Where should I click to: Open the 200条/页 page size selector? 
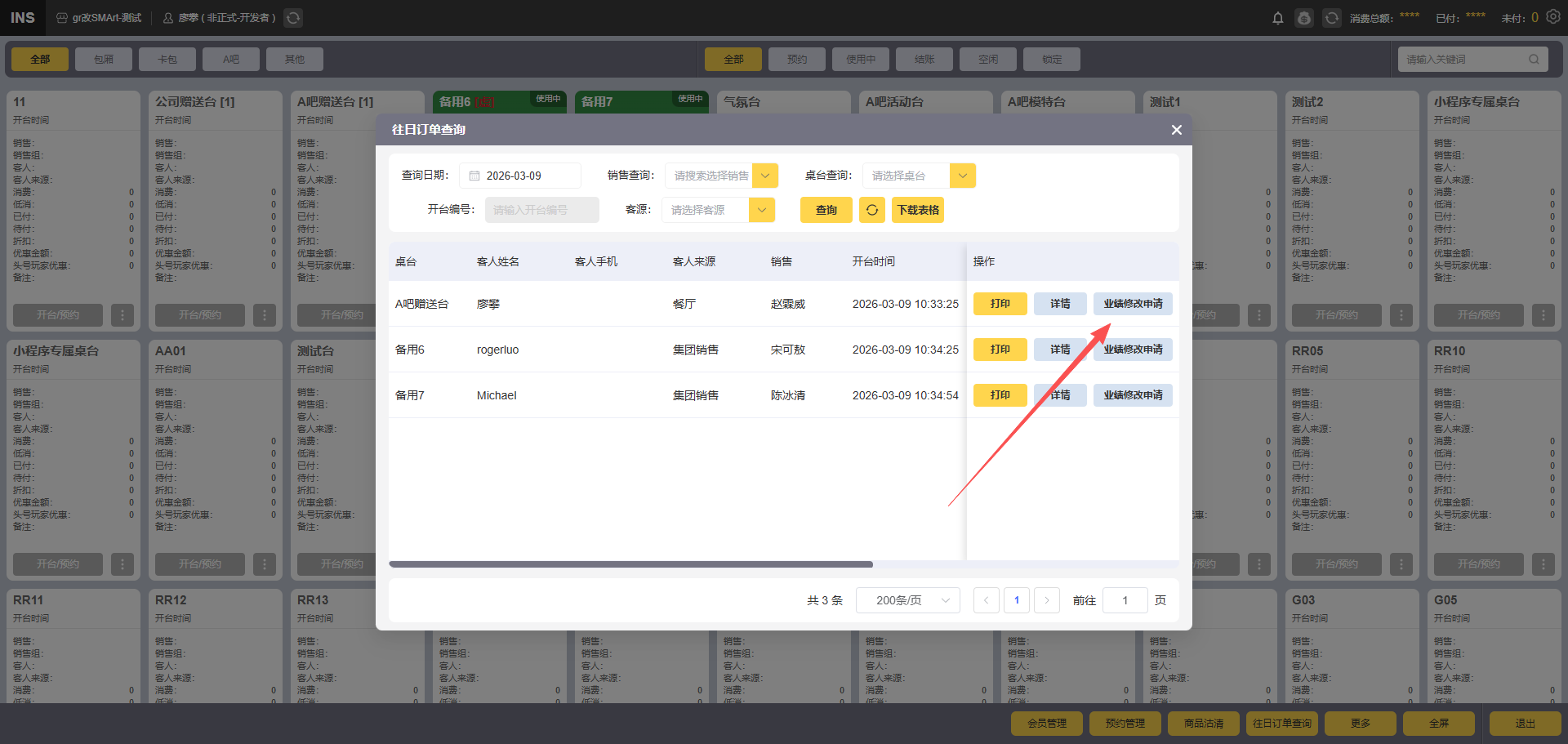[907, 600]
